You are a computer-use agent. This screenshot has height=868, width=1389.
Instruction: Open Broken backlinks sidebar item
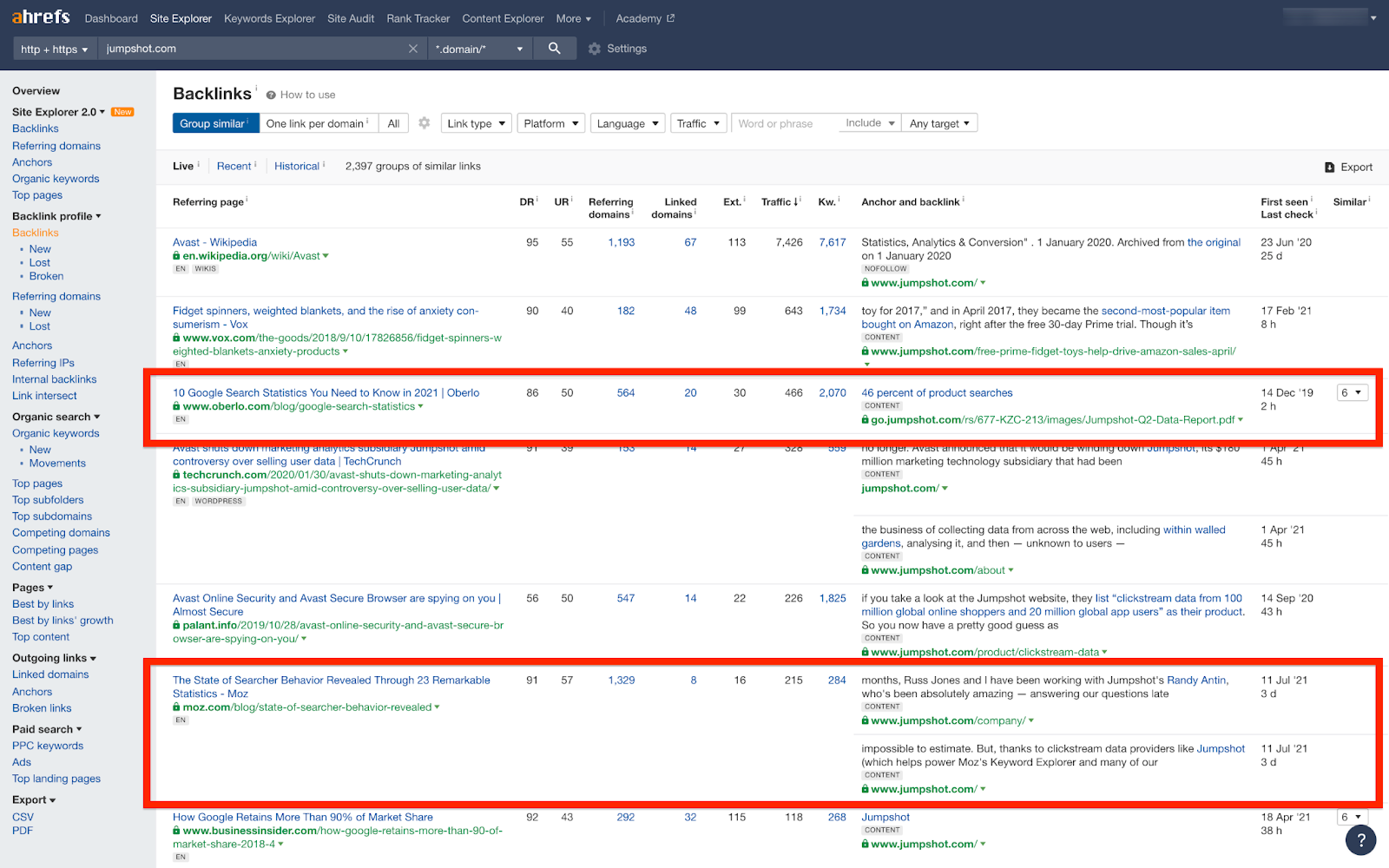coord(46,276)
